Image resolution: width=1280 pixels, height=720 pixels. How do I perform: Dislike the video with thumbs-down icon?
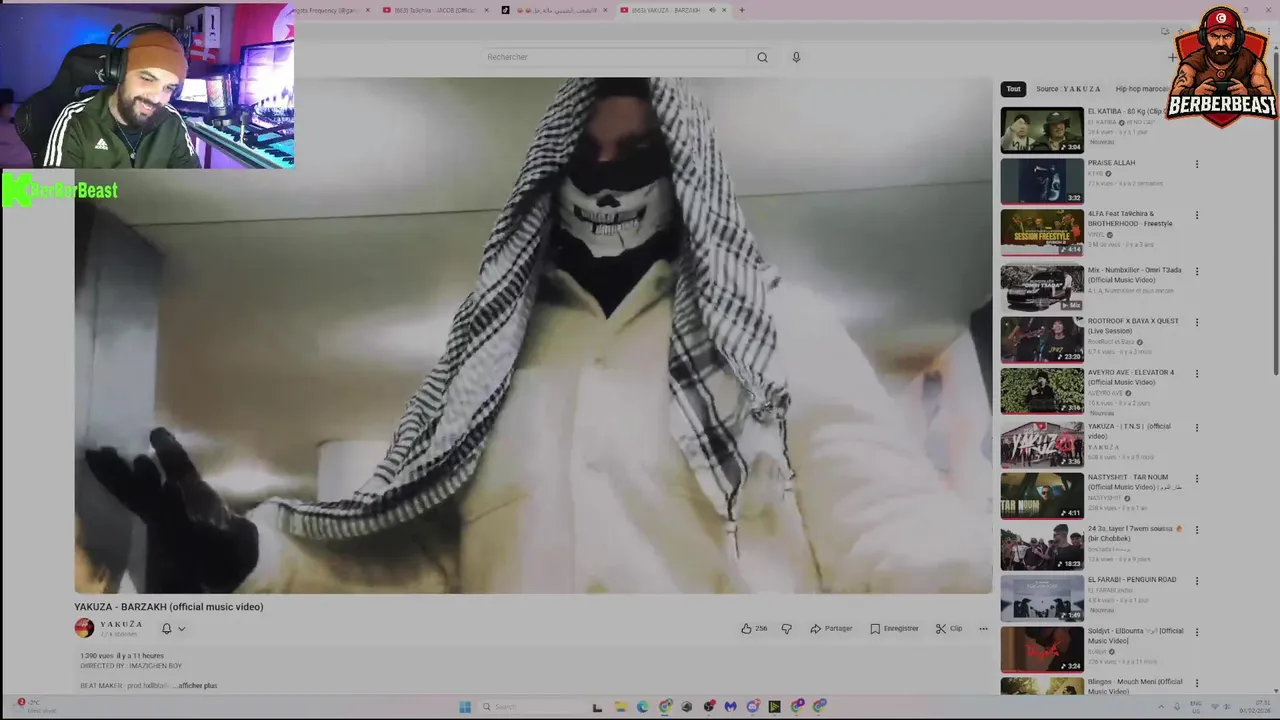pos(786,628)
